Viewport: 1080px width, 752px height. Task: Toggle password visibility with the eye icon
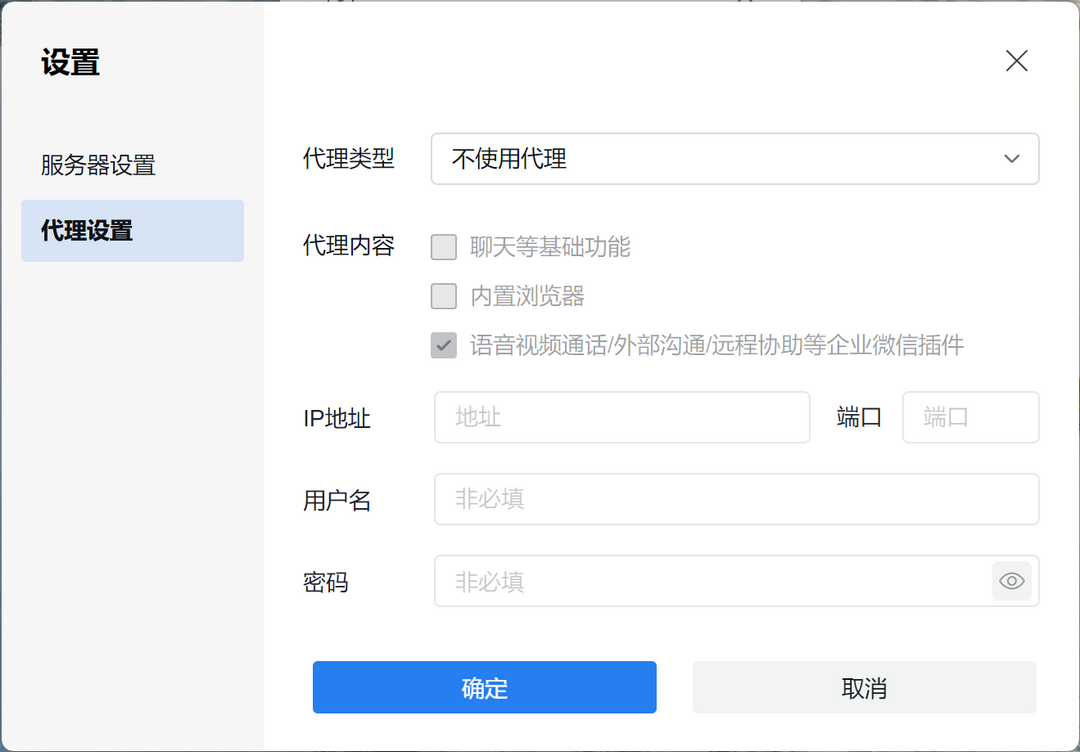pos(1011,581)
